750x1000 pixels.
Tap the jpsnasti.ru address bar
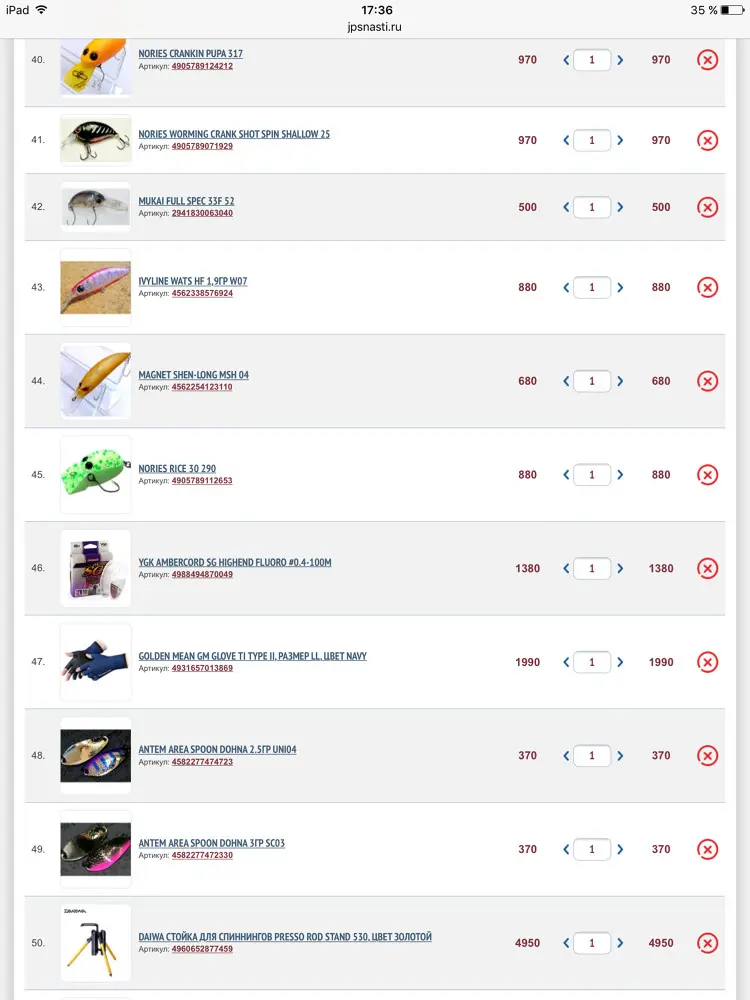point(375,27)
